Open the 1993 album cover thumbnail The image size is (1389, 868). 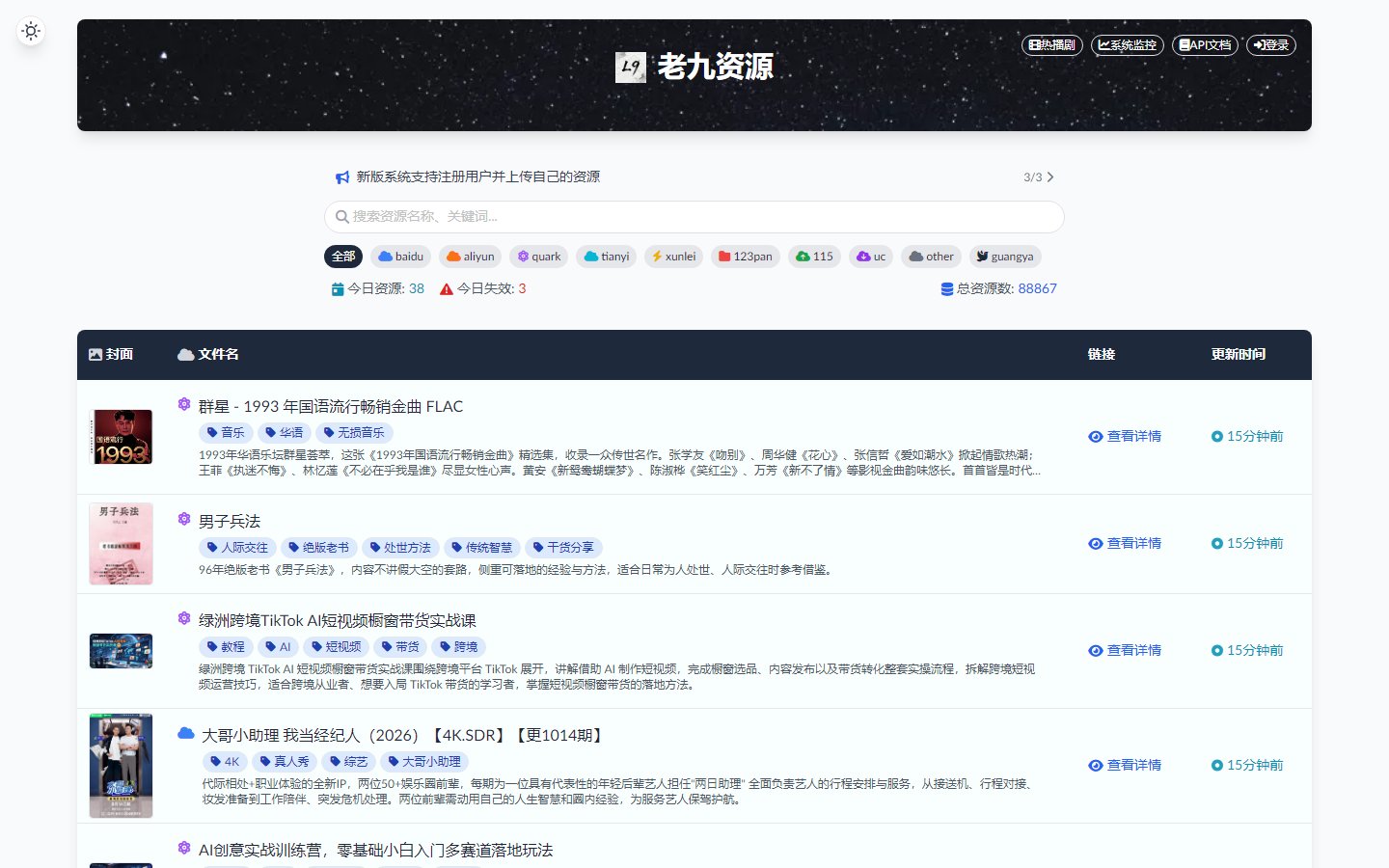[121, 437]
